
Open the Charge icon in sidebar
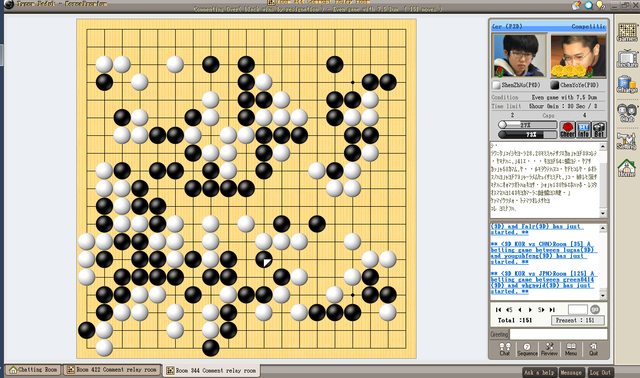coord(627,84)
